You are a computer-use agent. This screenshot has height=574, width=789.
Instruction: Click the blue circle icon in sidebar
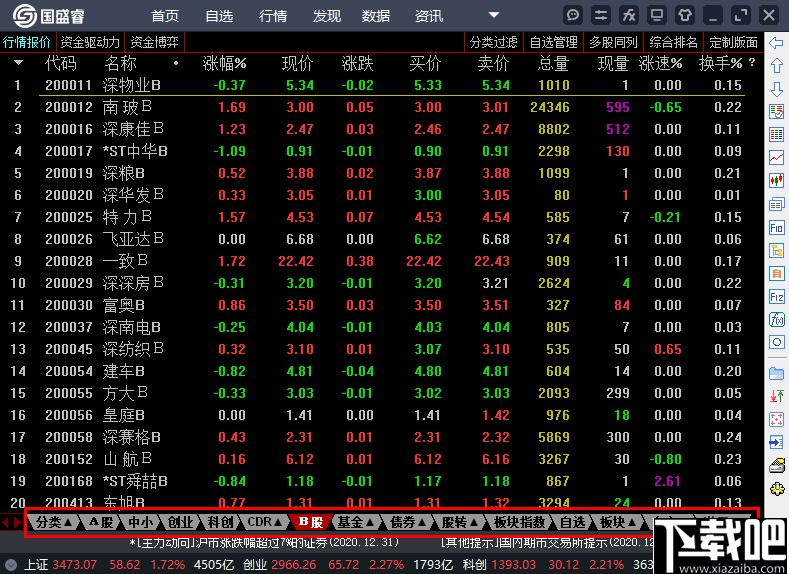coord(776,342)
